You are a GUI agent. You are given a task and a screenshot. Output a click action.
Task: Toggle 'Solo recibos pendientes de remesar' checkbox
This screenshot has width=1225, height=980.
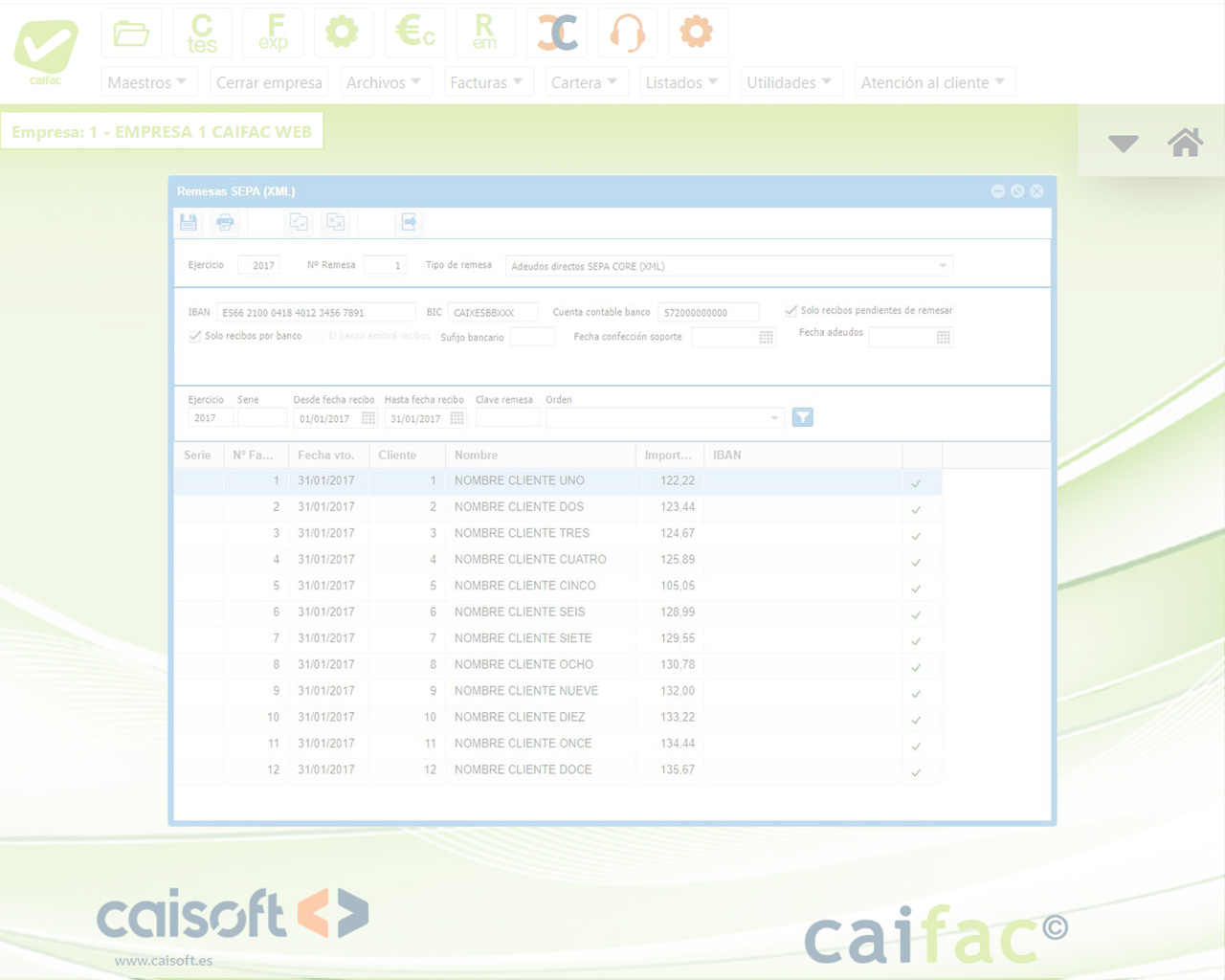[x=791, y=310]
